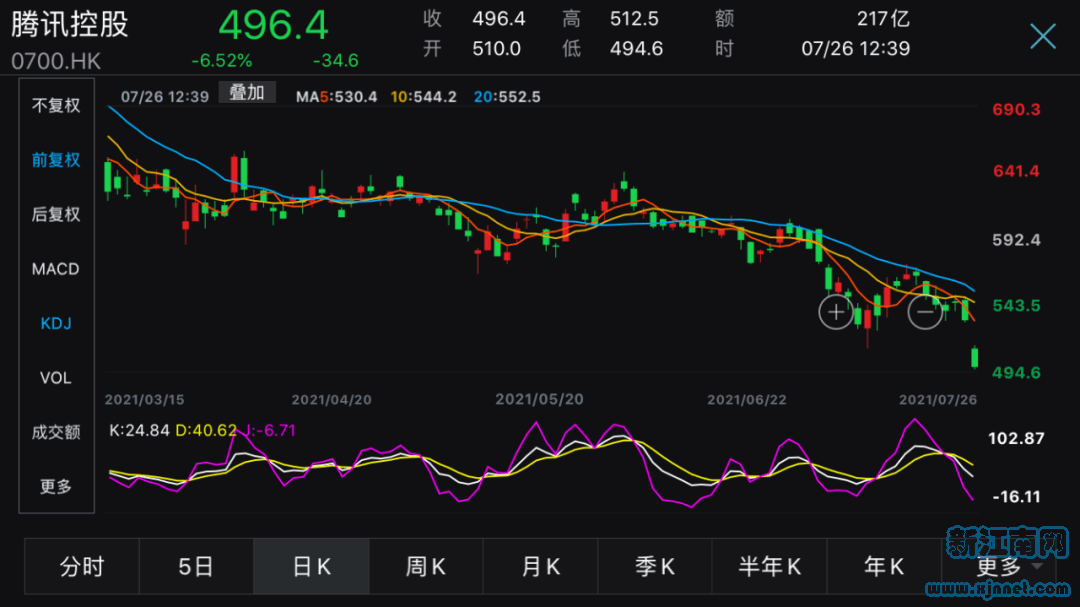Switch to 周K weekly chart
The height and width of the screenshot is (607, 1080).
[x=426, y=567]
